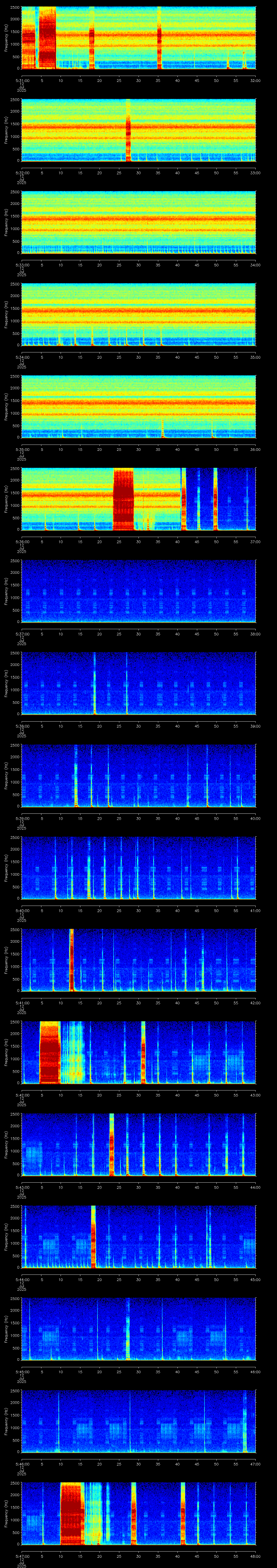Select the spectrogram panel starting at 5:40:00
277x1568 pixels.
pyautogui.click(x=138, y=868)
